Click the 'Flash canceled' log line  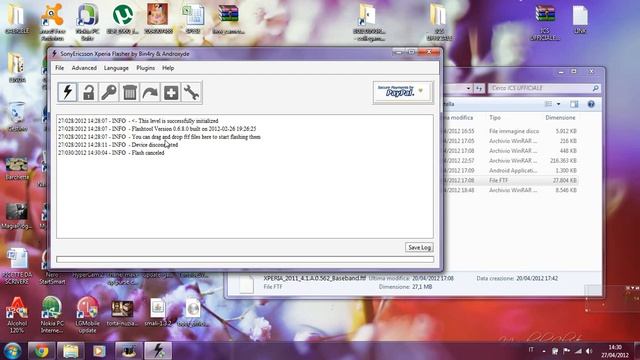click(111, 153)
